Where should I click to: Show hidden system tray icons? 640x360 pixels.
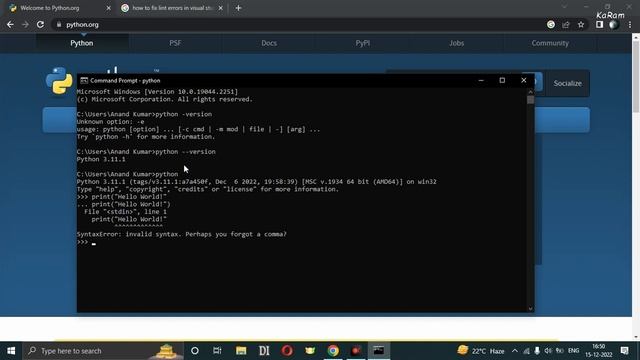tap(515, 351)
